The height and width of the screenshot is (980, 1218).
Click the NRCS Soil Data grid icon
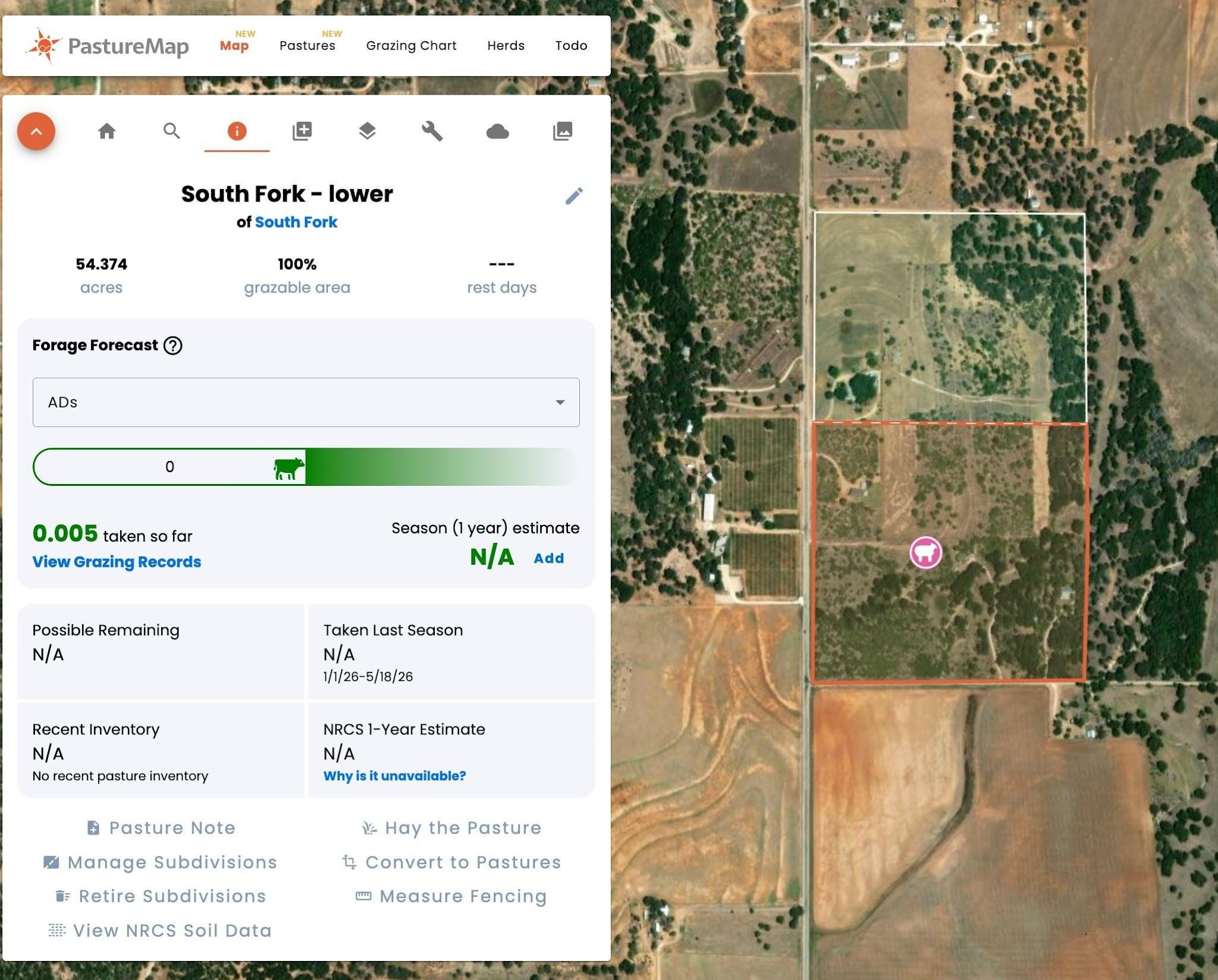[x=57, y=930]
